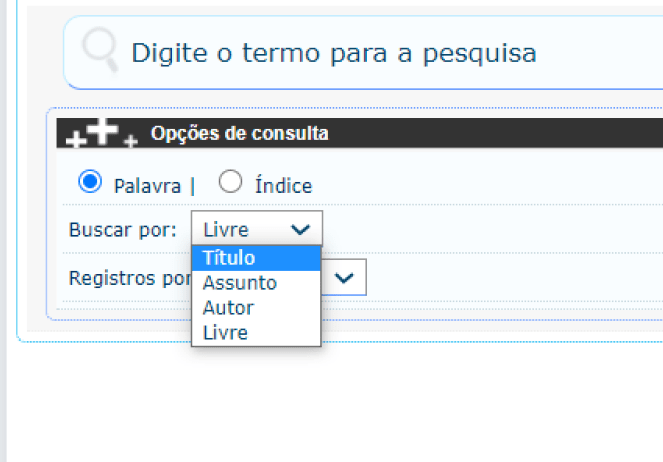This screenshot has height=462, width=663.
Task: Click the small plus icon beside Opções
Action: tap(130, 141)
